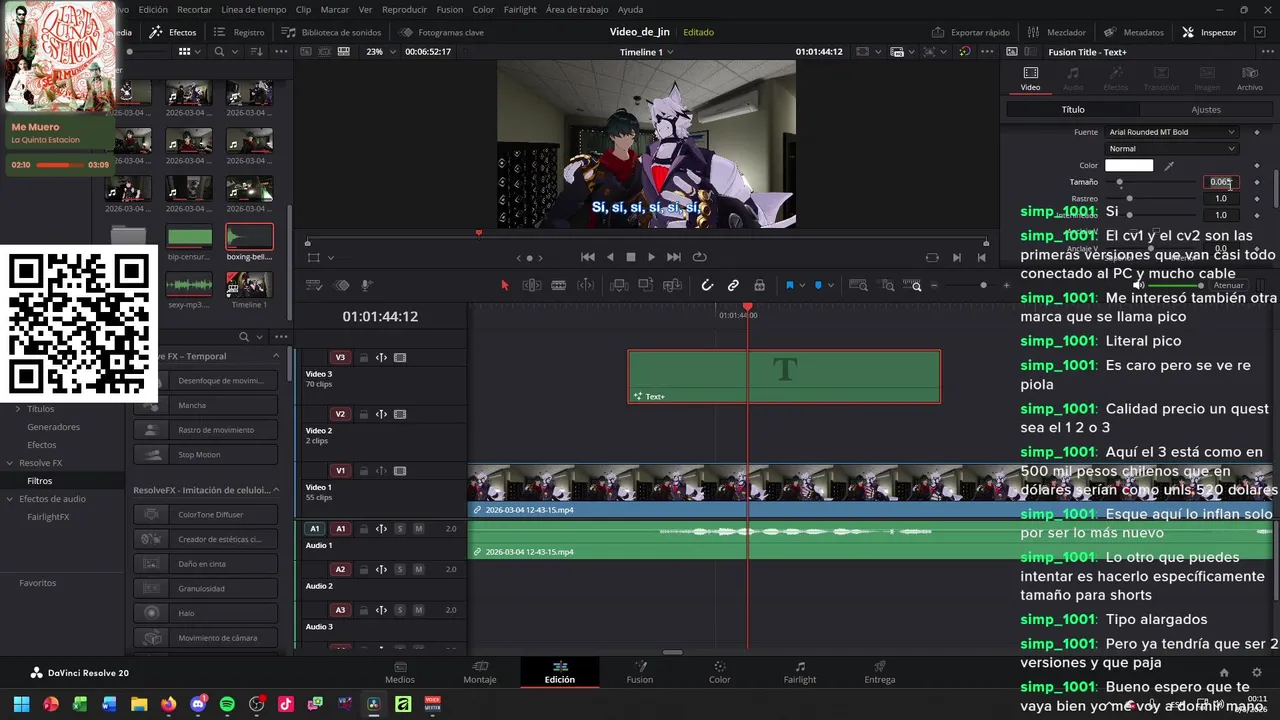Go to last frame playback button

673,257
